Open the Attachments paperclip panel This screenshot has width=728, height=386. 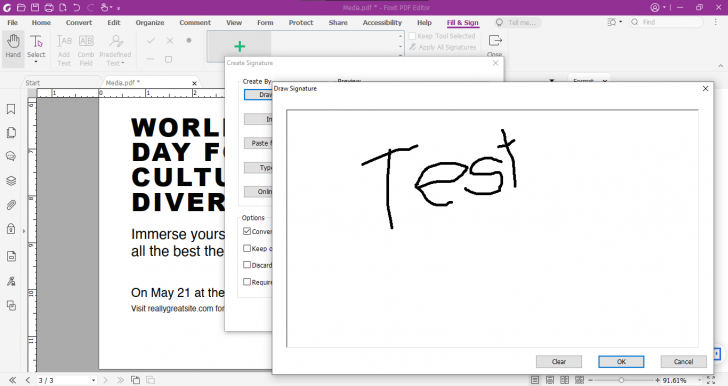pyautogui.click(x=11, y=205)
